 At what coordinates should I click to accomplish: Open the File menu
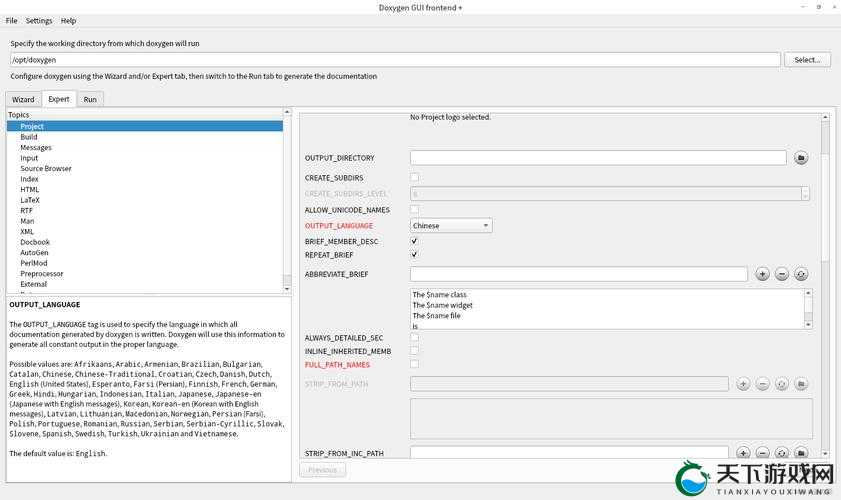pos(11,20)
